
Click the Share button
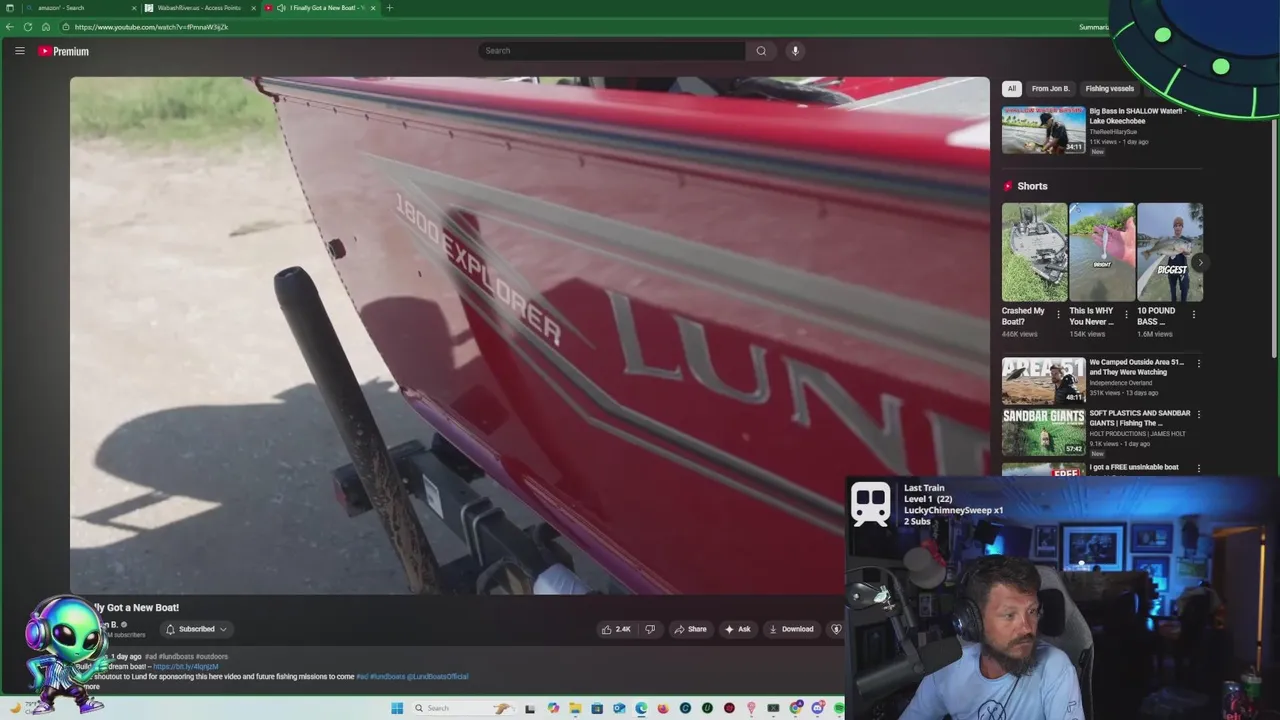pyautogui.click(x=690, y=629)
